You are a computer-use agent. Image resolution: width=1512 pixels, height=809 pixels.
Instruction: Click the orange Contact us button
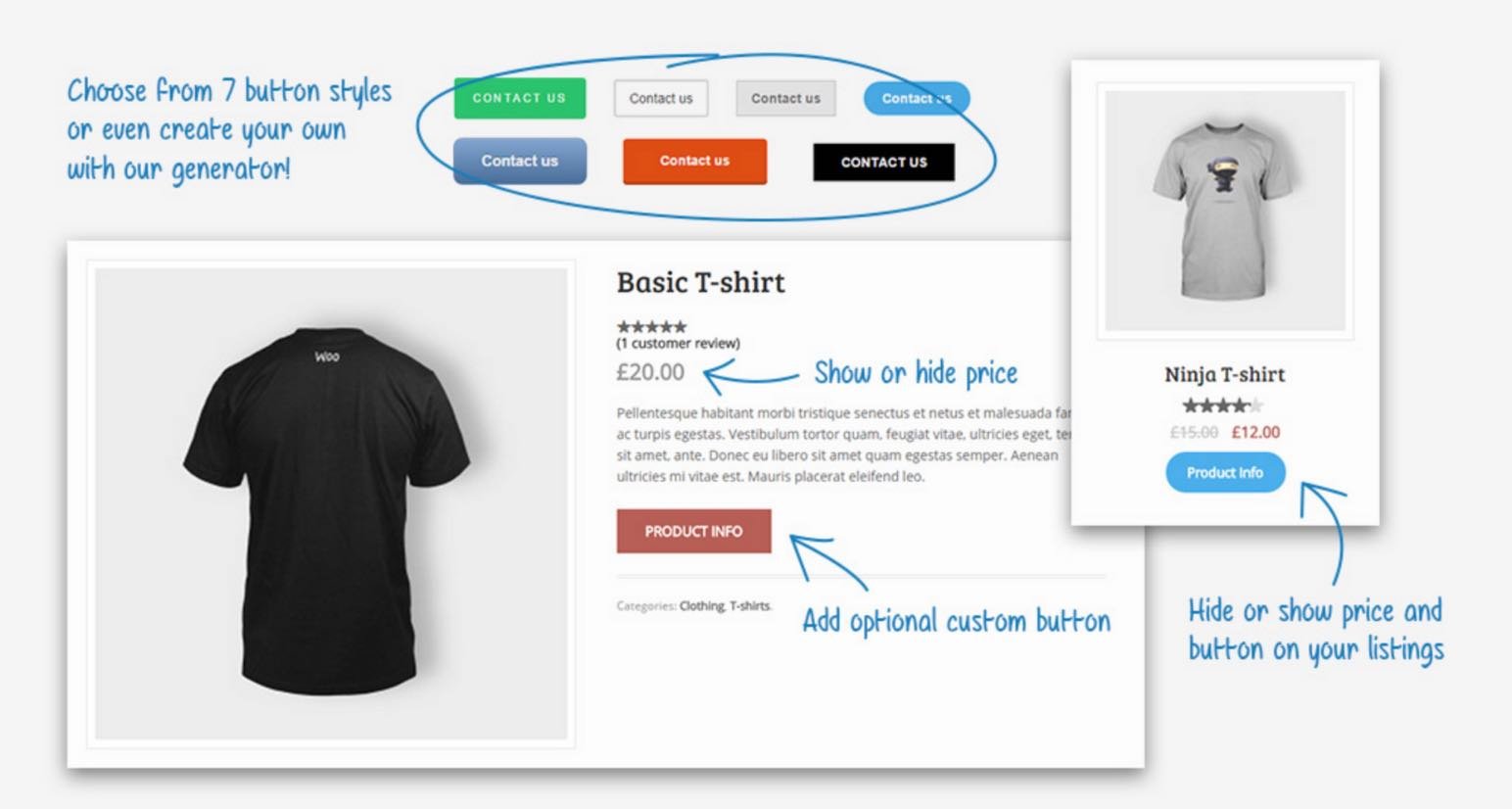tap(694, 161)
